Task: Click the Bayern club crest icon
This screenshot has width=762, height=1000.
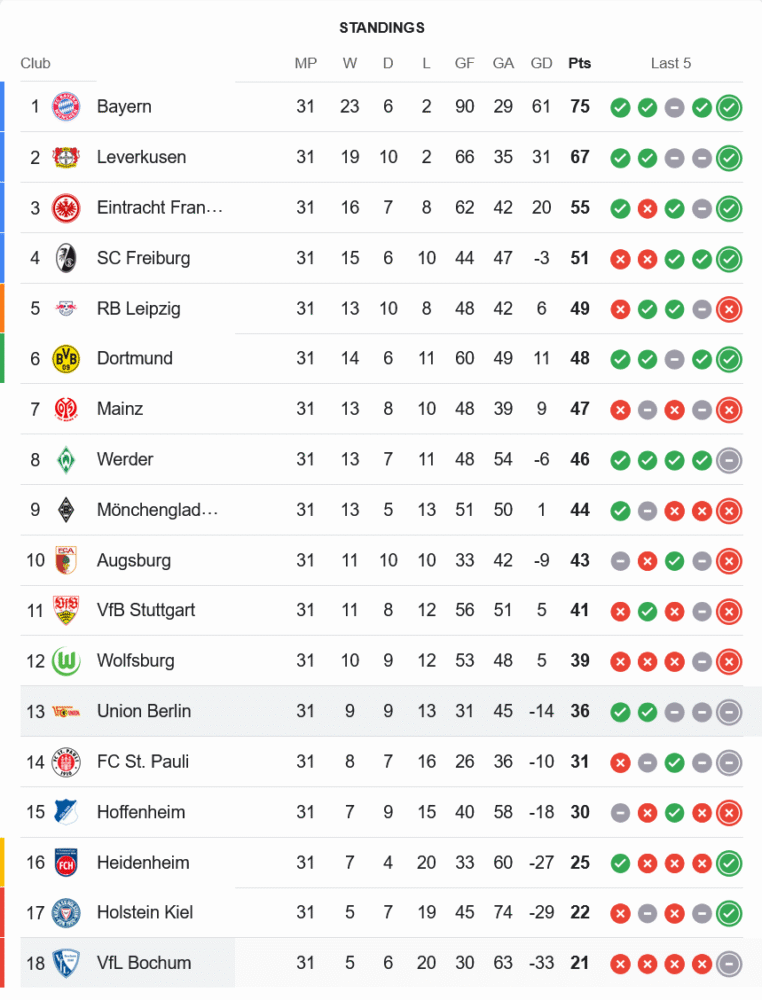Action: click(66, 106)
